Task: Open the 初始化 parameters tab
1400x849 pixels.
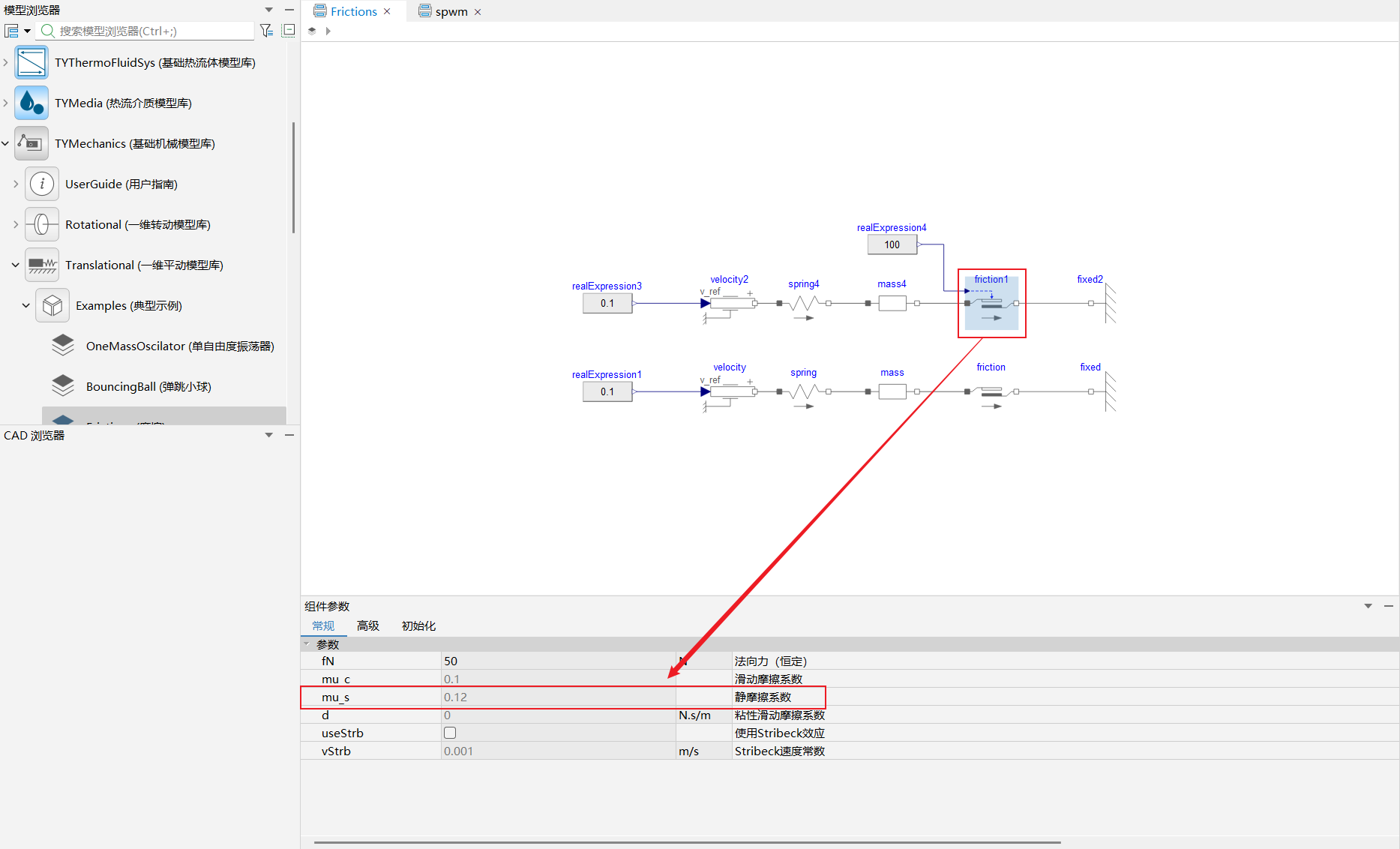Action: pos(418,625)
